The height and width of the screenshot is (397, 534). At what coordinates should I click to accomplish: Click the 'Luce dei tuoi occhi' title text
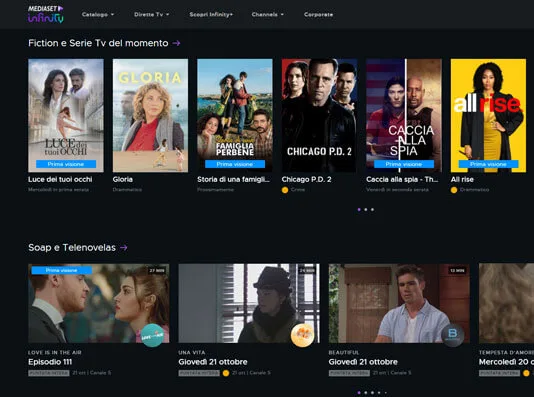[x=60, y=179]
